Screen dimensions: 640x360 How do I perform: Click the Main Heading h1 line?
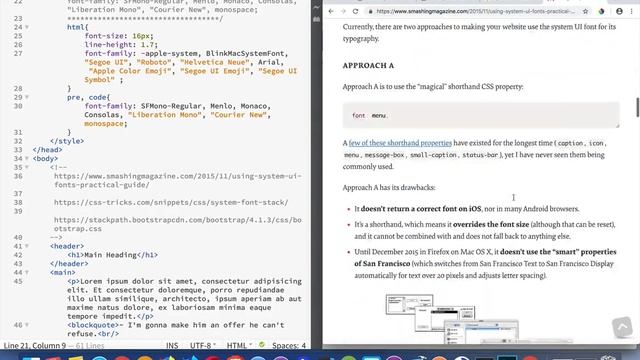[x=113, y=255]
